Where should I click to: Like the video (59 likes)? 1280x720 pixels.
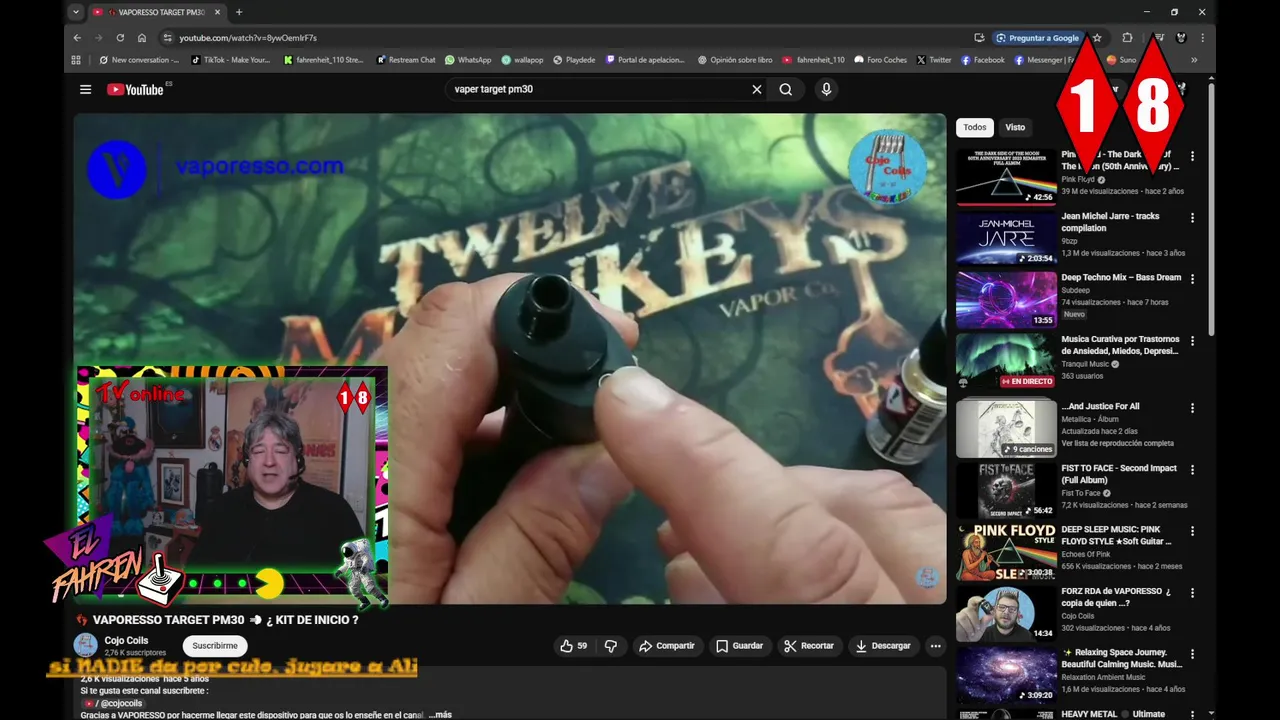pyautogui.click(x=574, y=646)
